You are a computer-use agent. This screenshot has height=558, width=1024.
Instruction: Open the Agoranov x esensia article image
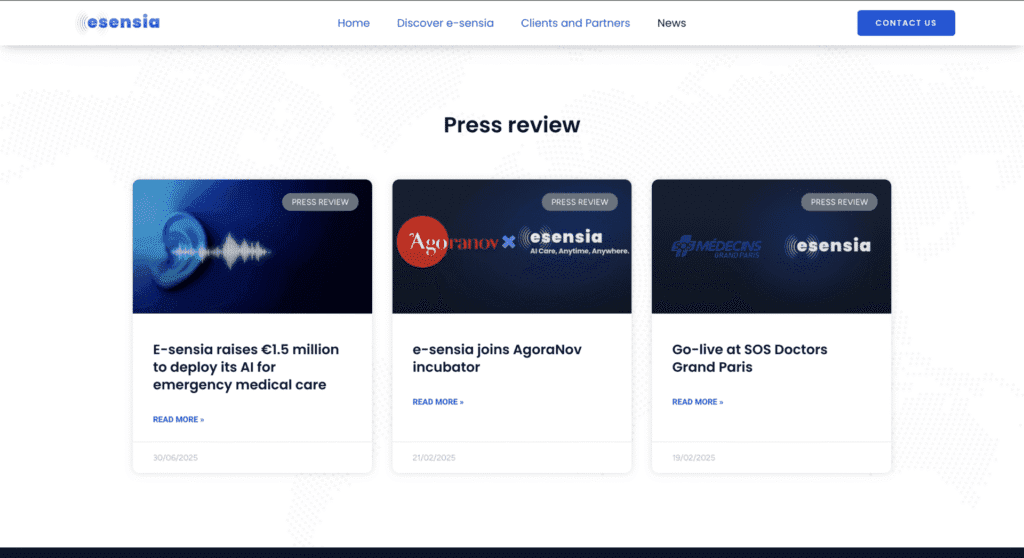(512, 246)
